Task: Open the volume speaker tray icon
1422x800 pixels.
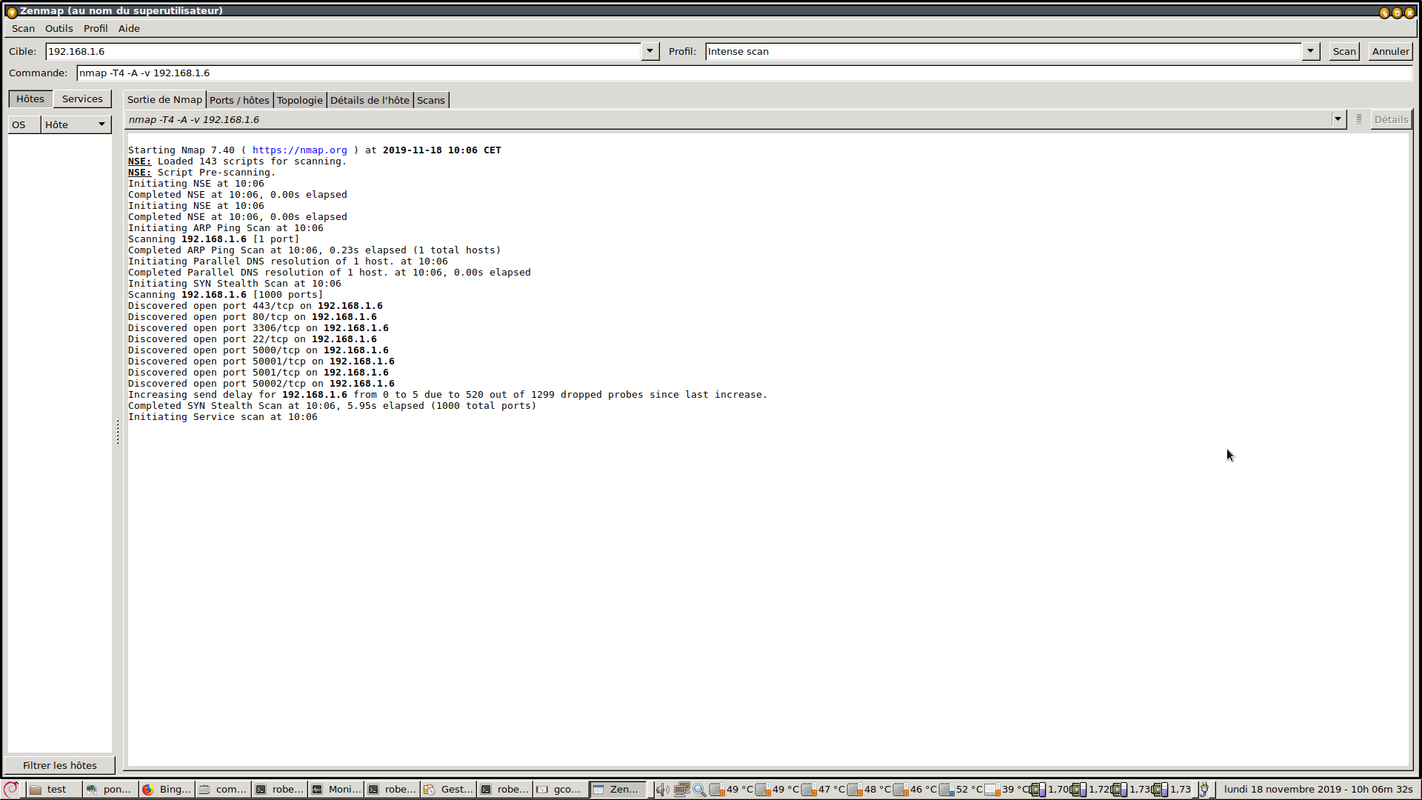Action: (662, 789)
